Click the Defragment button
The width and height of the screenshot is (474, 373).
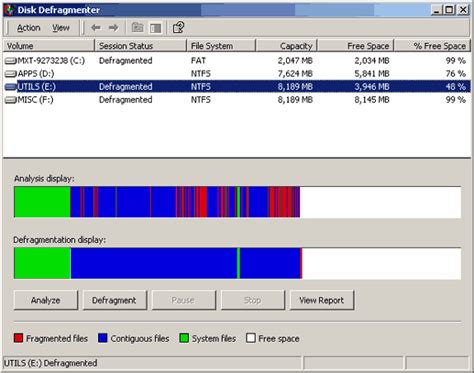click(x=114, y=300)
